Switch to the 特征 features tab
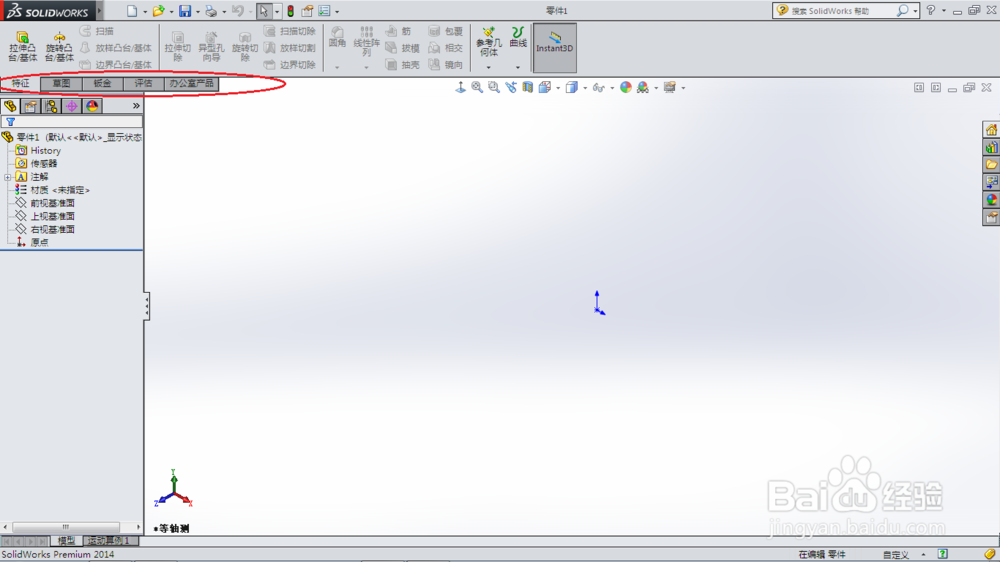Viewport: 1000px width, 562px height. click(20, 84)
